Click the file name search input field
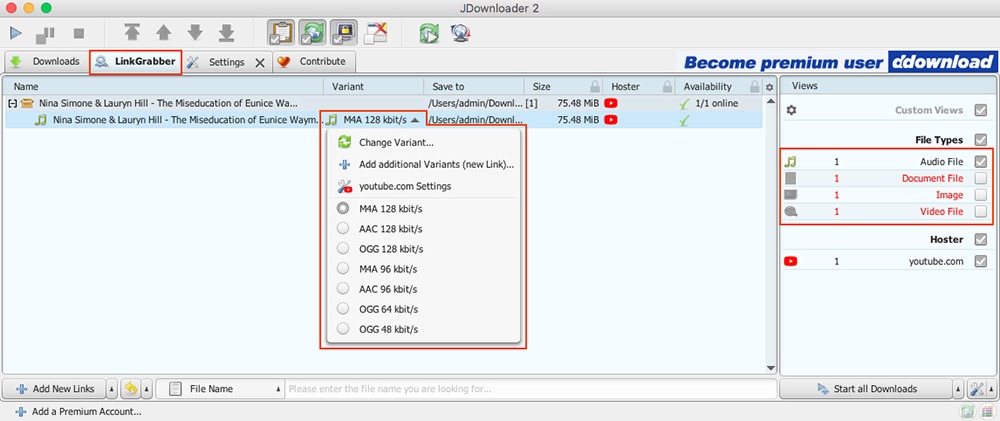The height and width of the screenshot is (421, 1000). (x=531, y=388)
